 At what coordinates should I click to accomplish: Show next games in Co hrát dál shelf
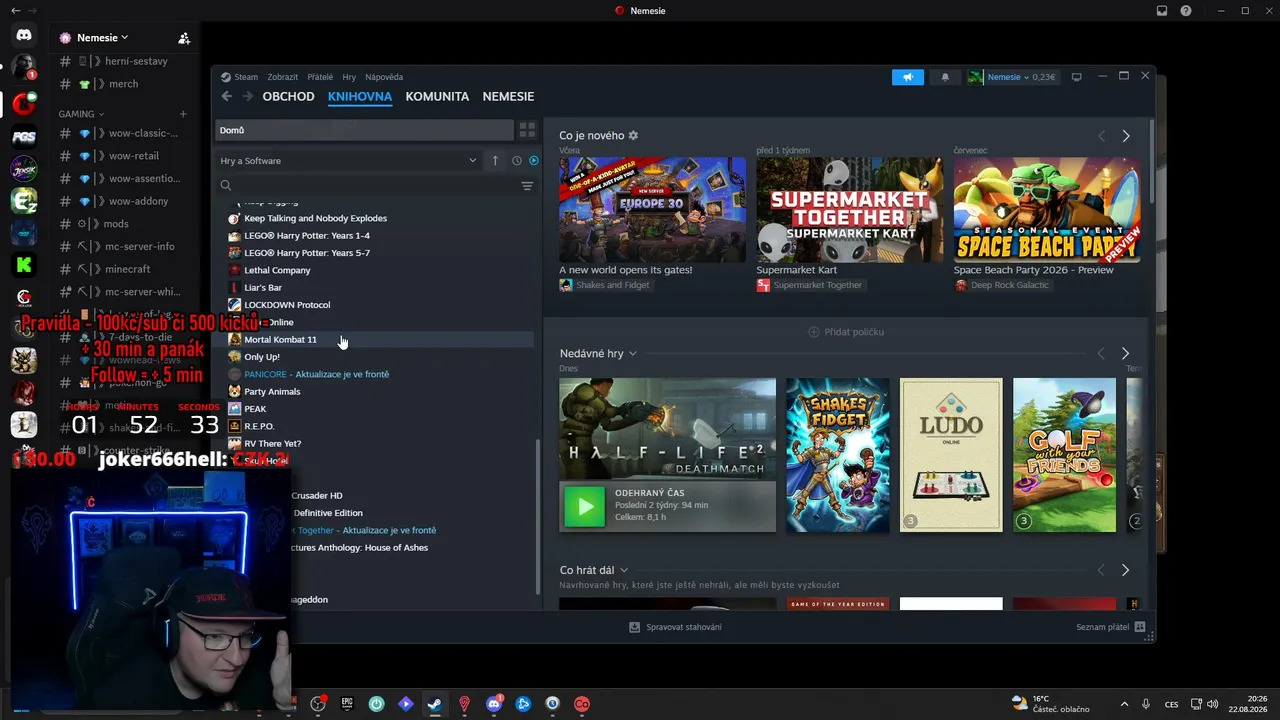1126,570
